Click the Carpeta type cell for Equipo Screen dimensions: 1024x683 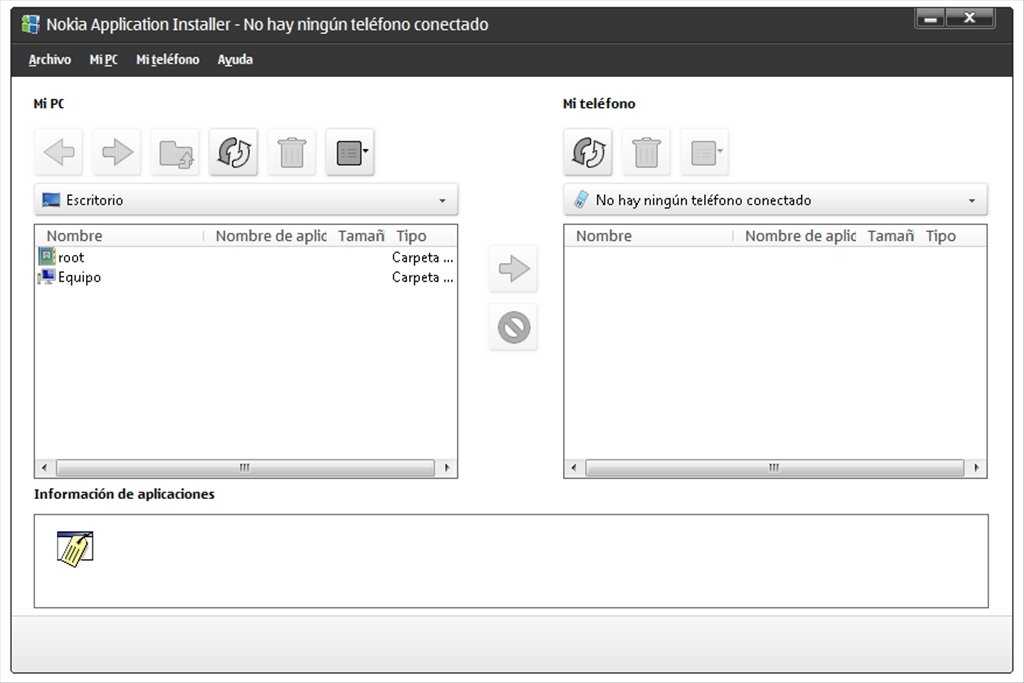(x=423, y=277)
